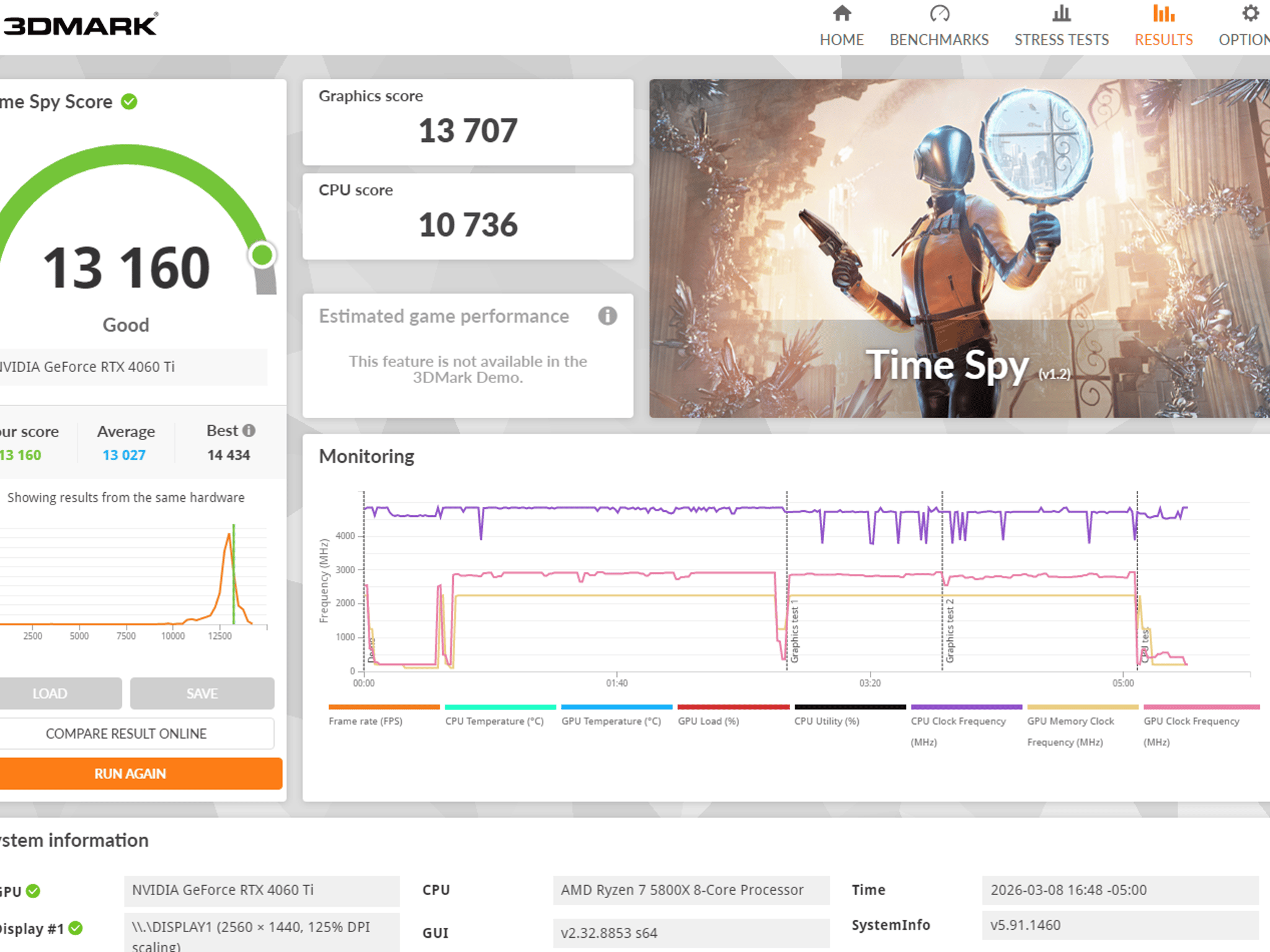Toggle the GPU Clock Frequency legend swatch

(1202, 707)
